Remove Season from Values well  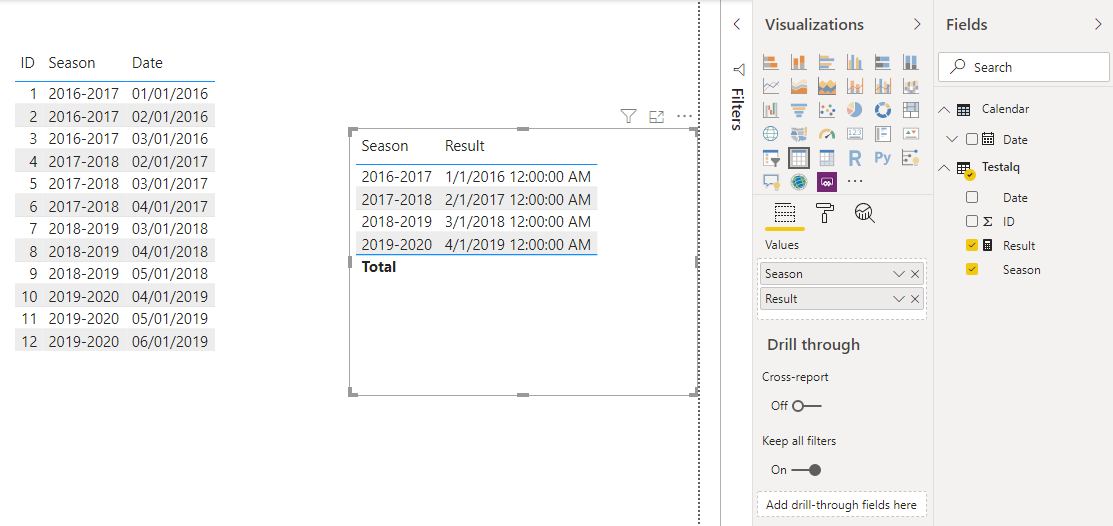point(915,274)
